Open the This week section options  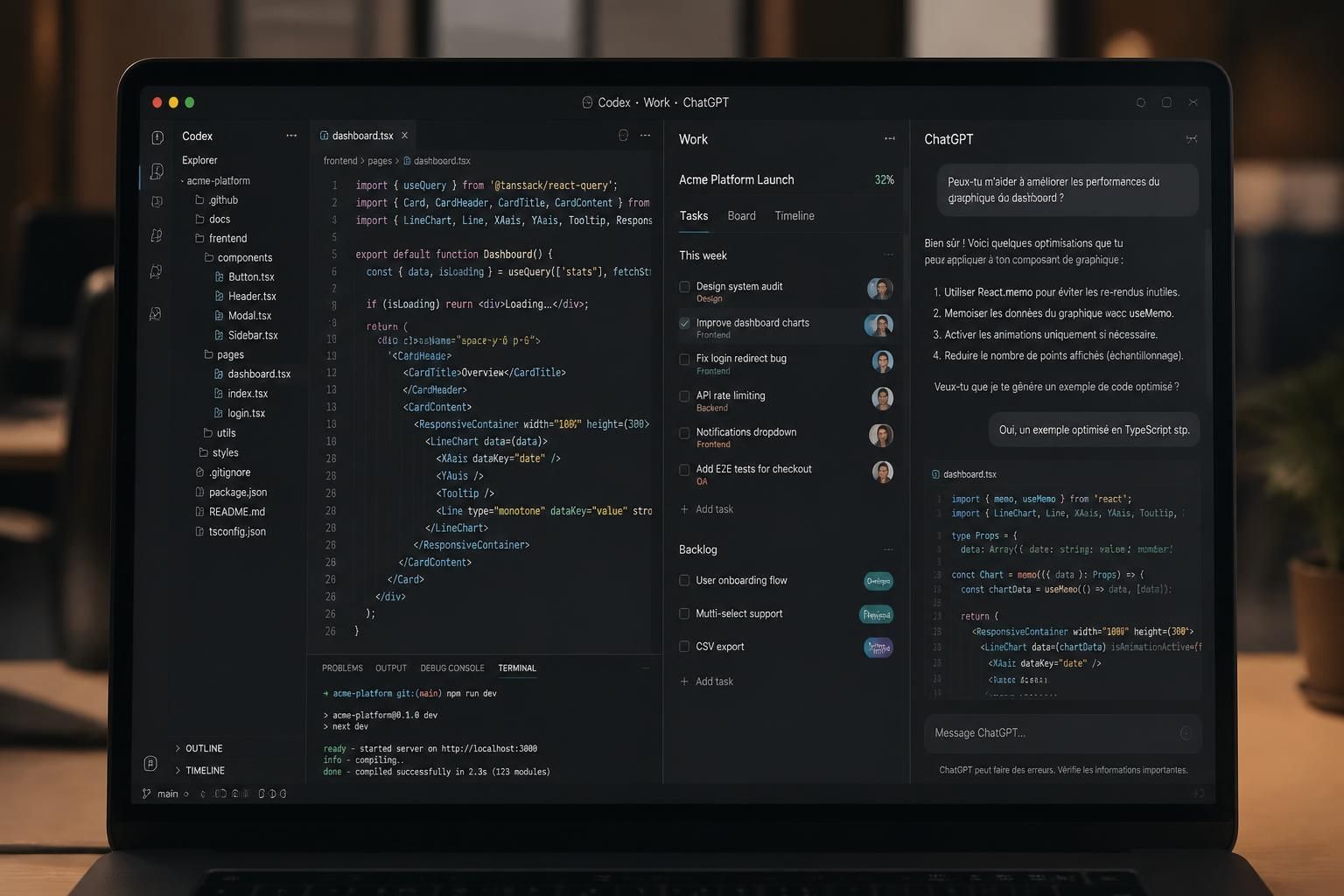pyautogui.click(x=888, y=255)
